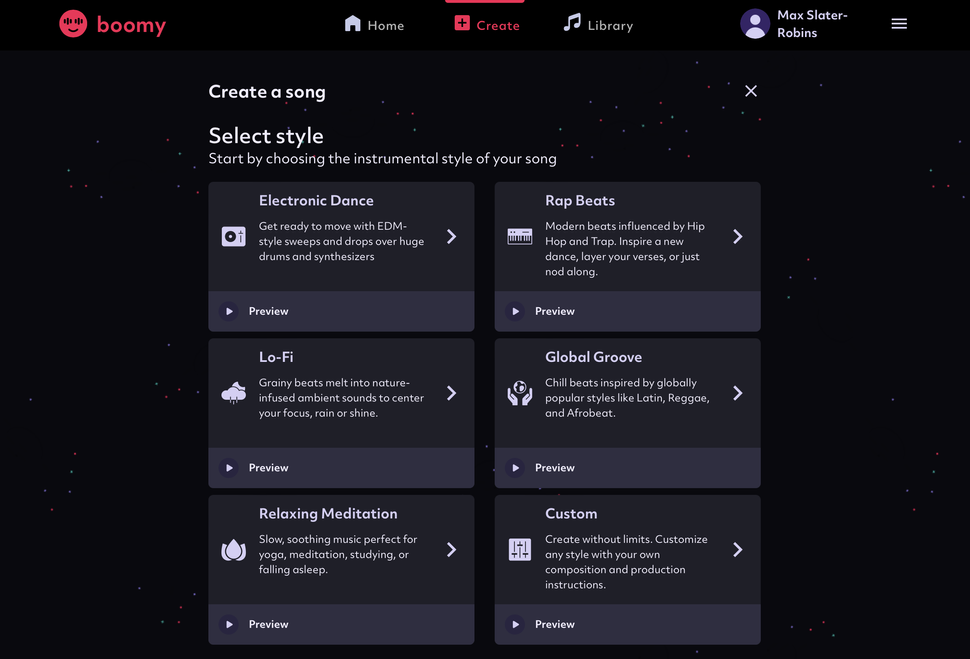Open the Create menu item
Image resolution: width=970 pixels, height=659 pixels.
486,24
